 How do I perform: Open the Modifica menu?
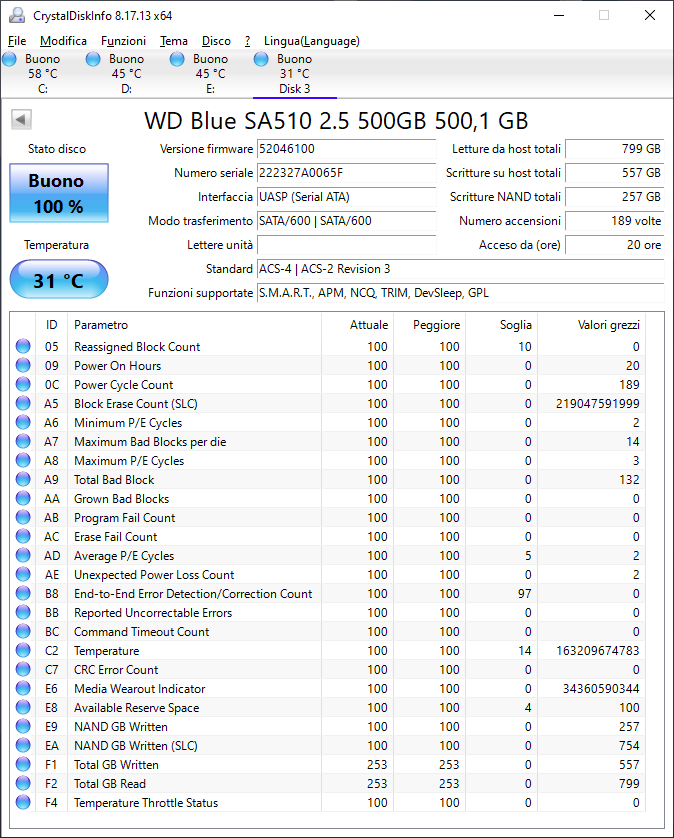tap(64, 41)
